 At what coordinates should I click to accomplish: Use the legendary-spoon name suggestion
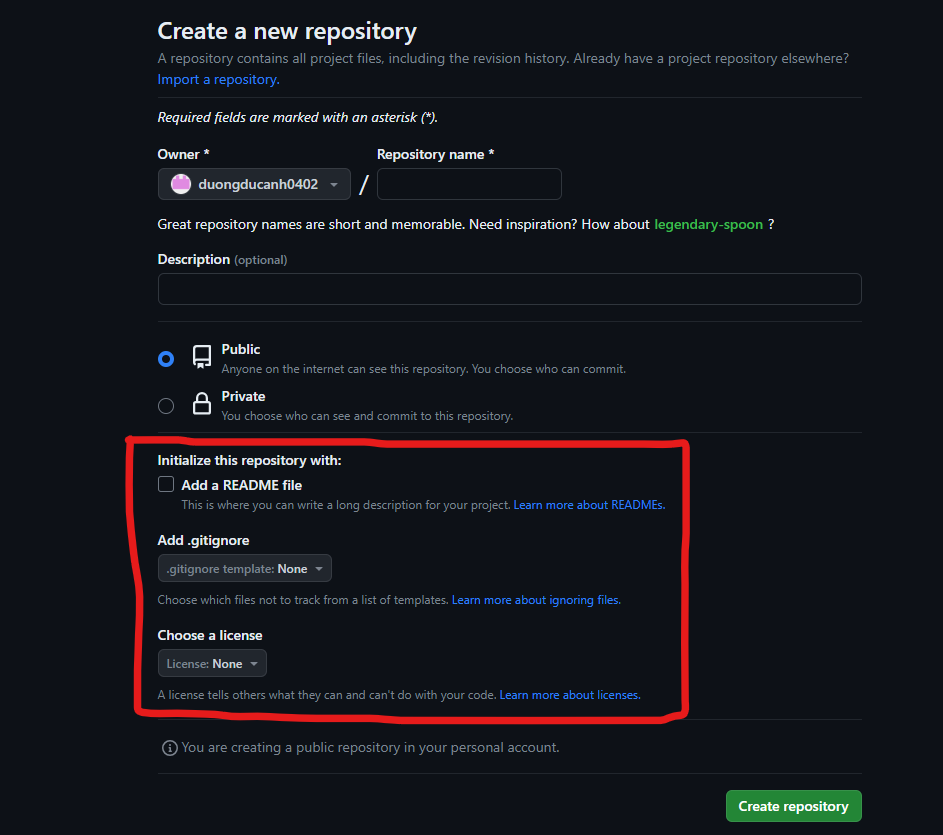[708, 224]
